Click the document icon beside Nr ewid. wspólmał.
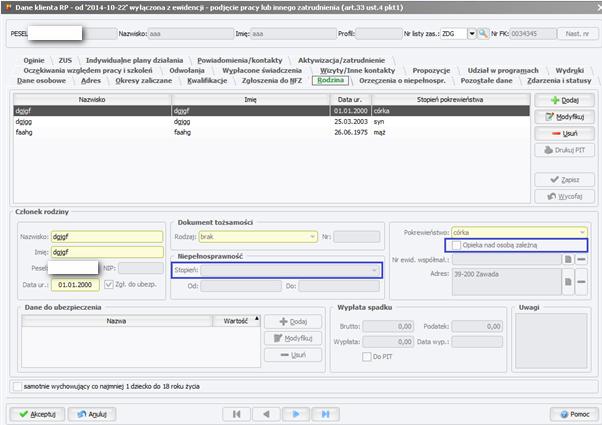The height and width of the screenshot is (425, 602). [568, 260]
